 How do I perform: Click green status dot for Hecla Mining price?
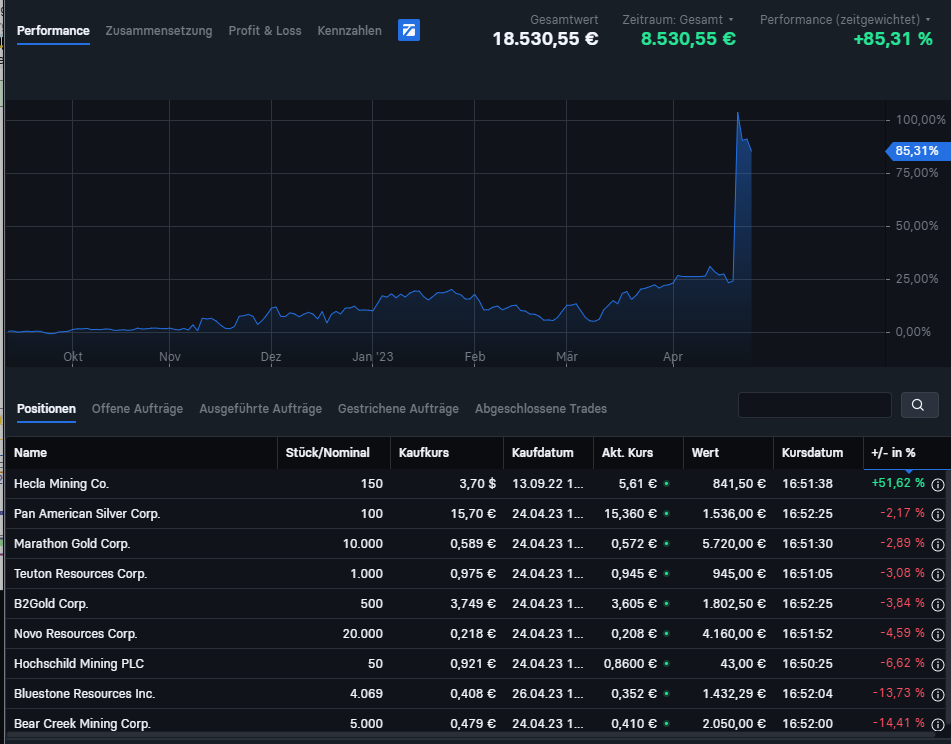(667, 484)
